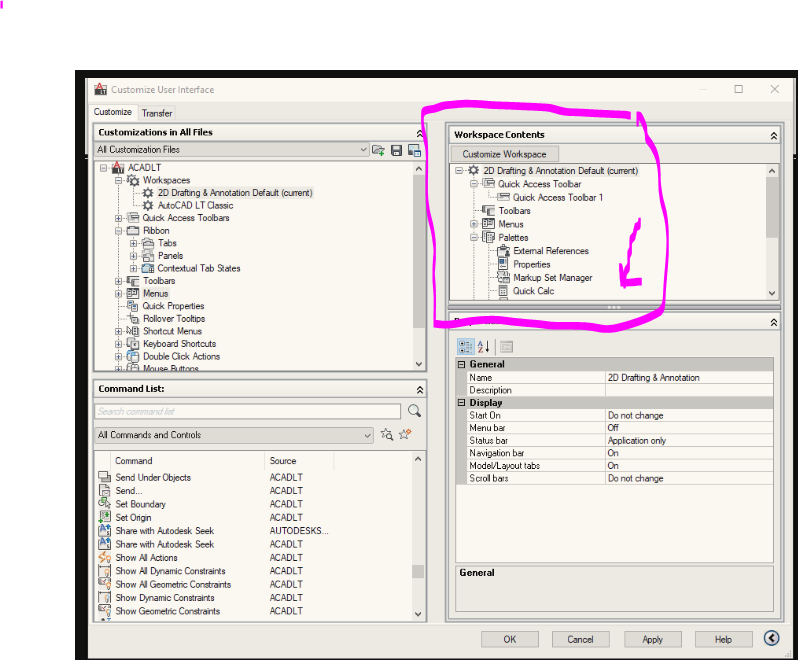Select the categorized properties view icon

pos(466,347)
